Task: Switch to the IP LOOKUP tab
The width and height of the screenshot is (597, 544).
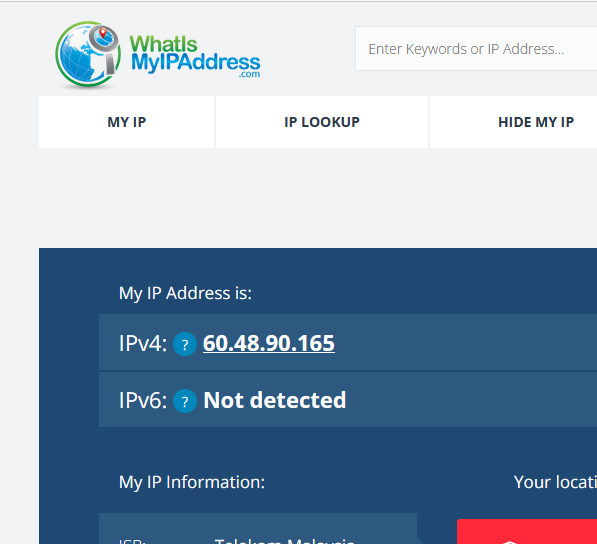Action: point(322,122)
